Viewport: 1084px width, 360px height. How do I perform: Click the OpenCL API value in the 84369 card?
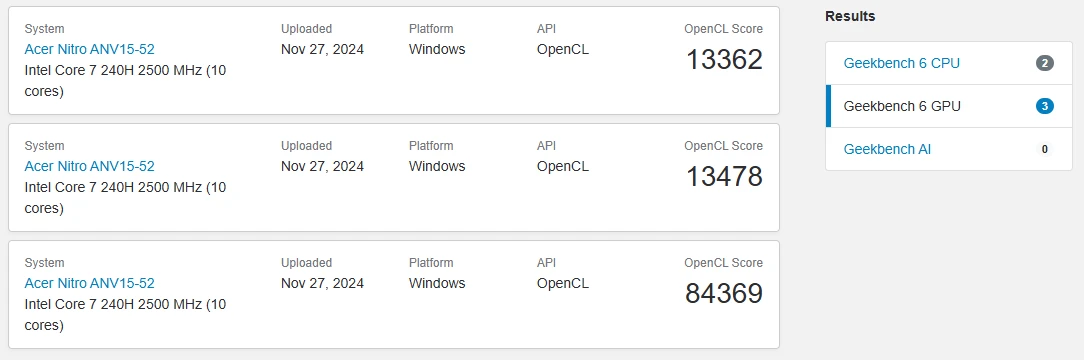coord(563,283)
